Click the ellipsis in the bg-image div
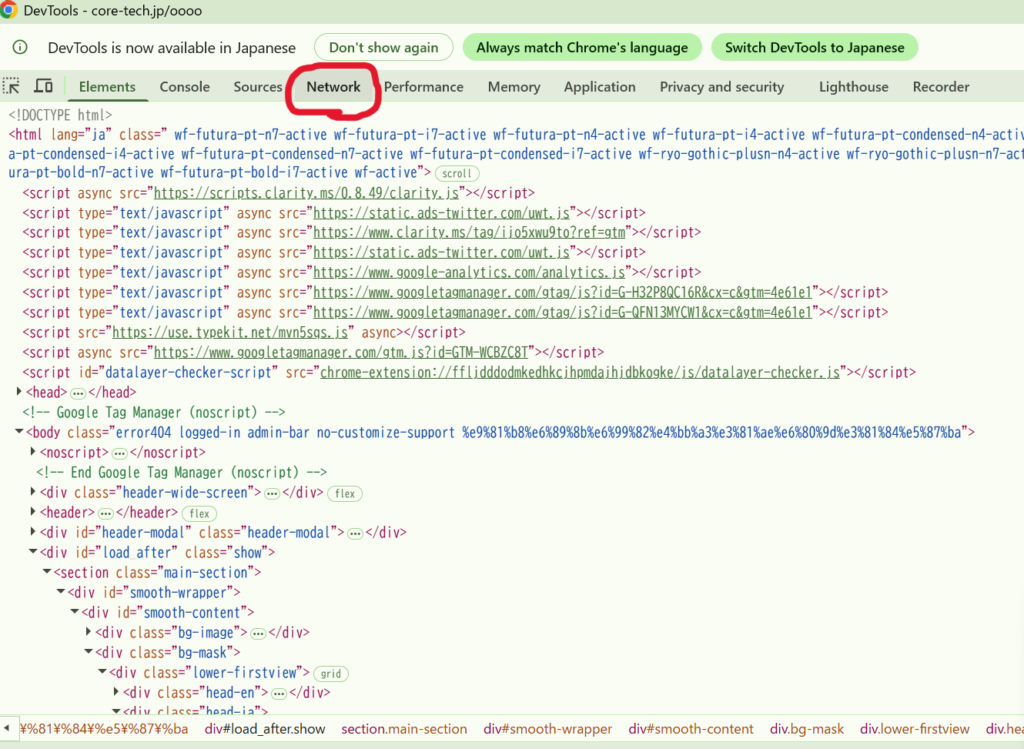 (257, 633)
